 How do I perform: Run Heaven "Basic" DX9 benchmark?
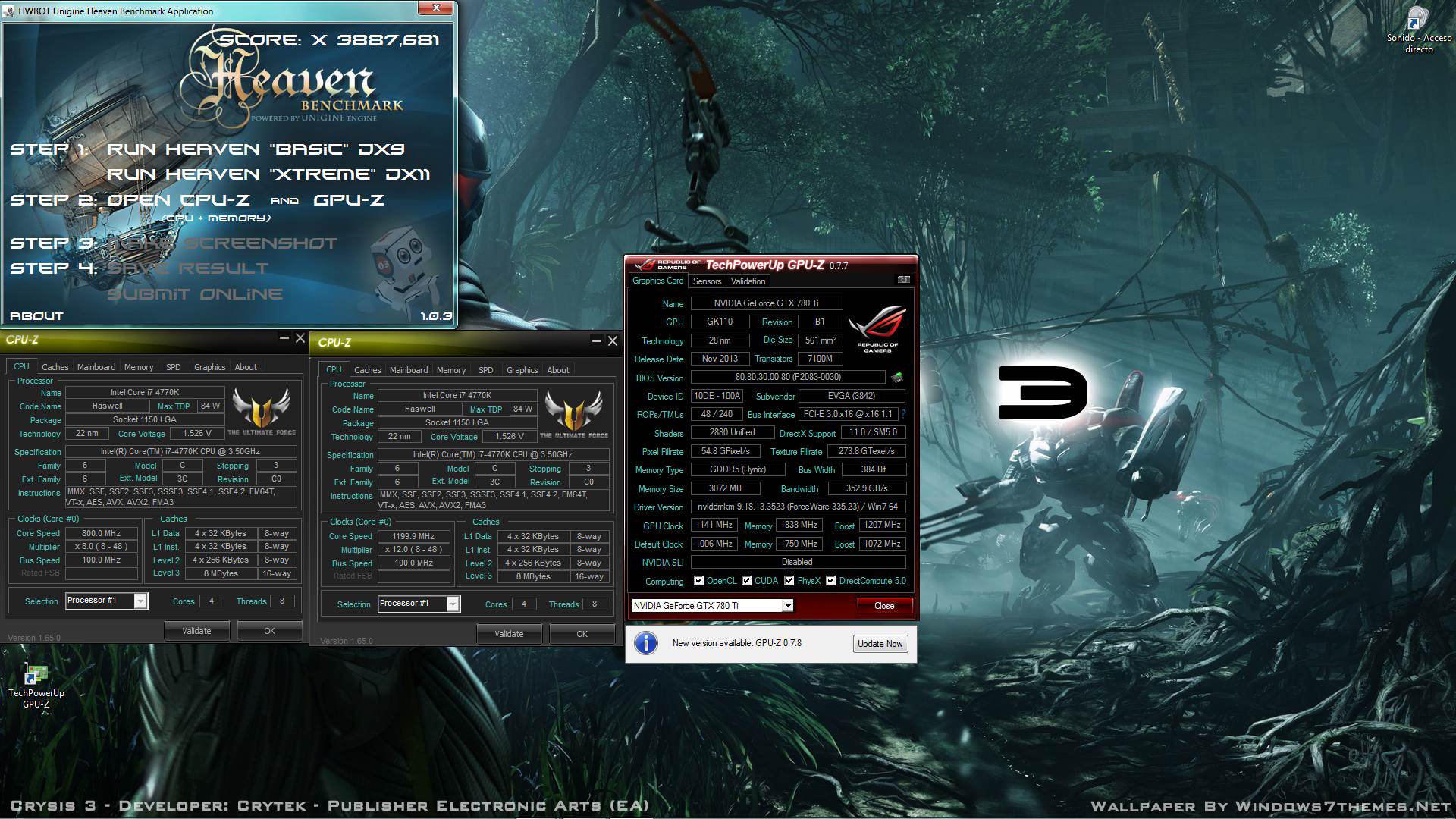pos(256,149)
